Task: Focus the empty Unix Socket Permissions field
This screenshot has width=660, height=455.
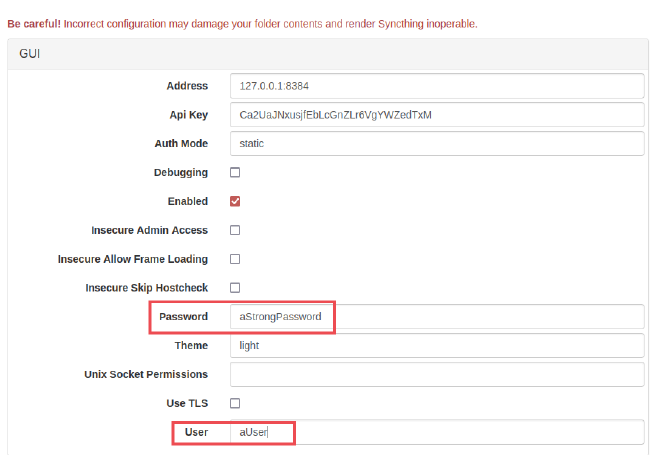Action: click(436, 375)
